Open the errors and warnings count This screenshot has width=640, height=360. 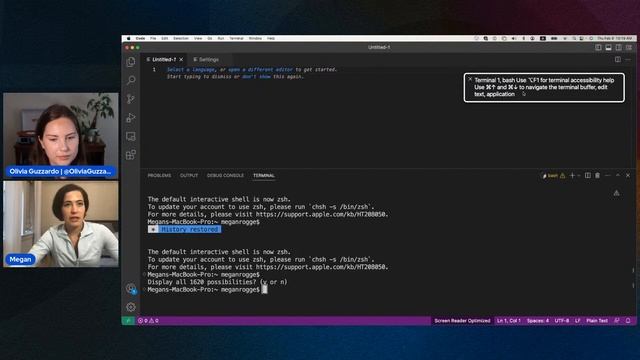(x=148, y=321)
